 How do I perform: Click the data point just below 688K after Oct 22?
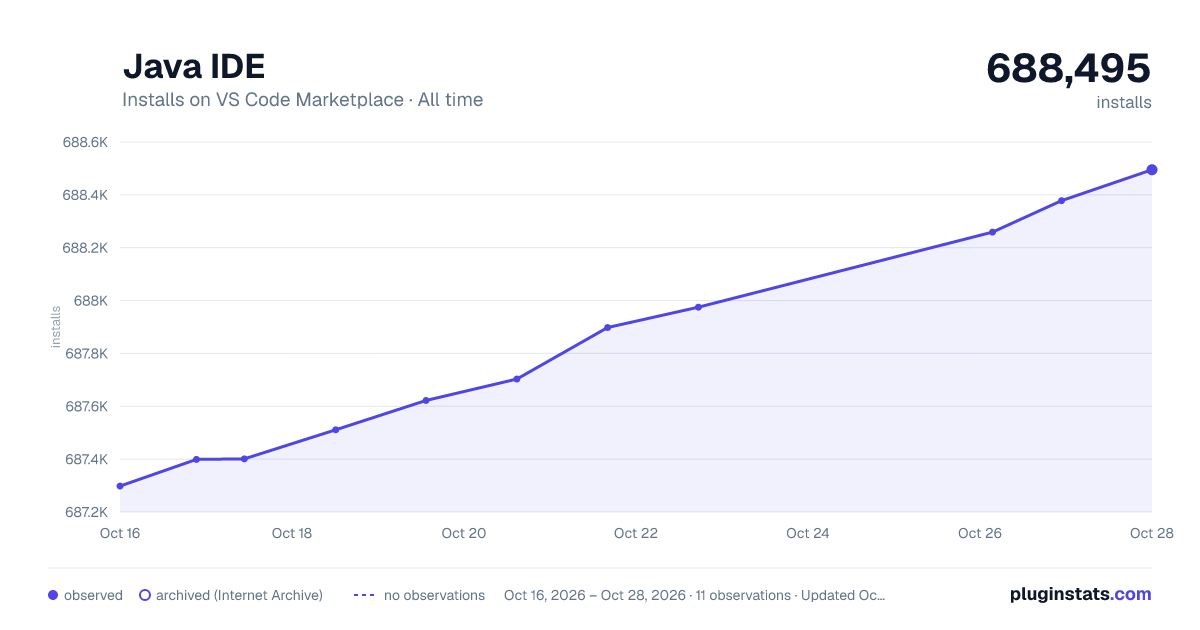[x=698, y=307]
